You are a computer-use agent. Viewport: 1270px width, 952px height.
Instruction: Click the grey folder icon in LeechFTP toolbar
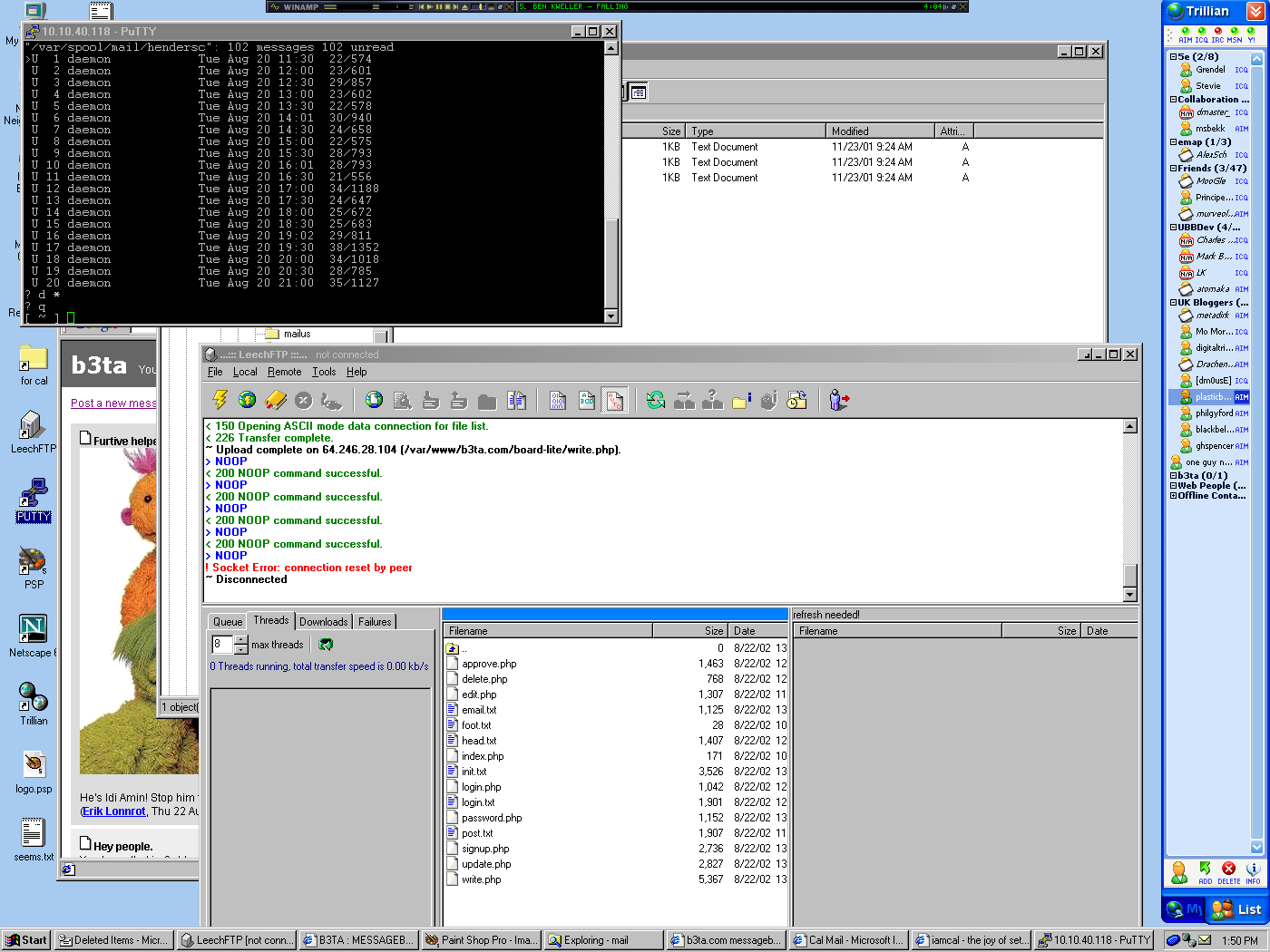(487, 401)
